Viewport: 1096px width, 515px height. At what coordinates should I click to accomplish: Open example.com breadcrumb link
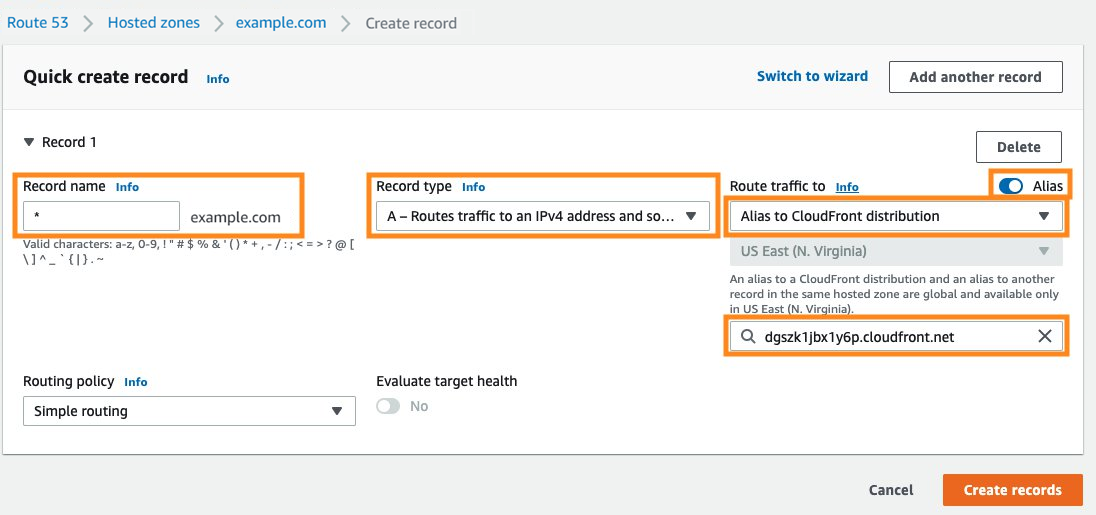point(281,22)
